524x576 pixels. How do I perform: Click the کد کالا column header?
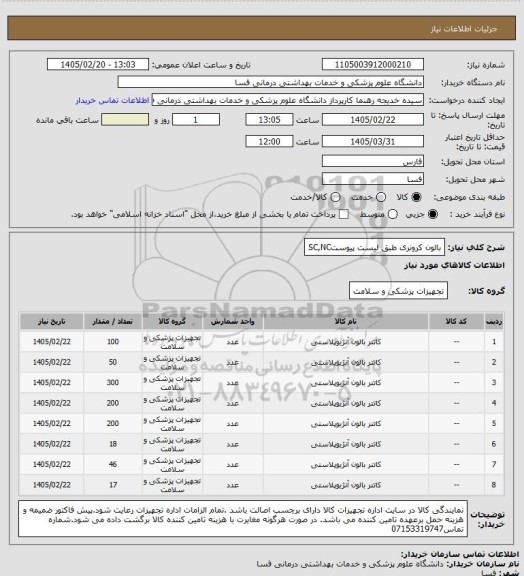point(456,322)
